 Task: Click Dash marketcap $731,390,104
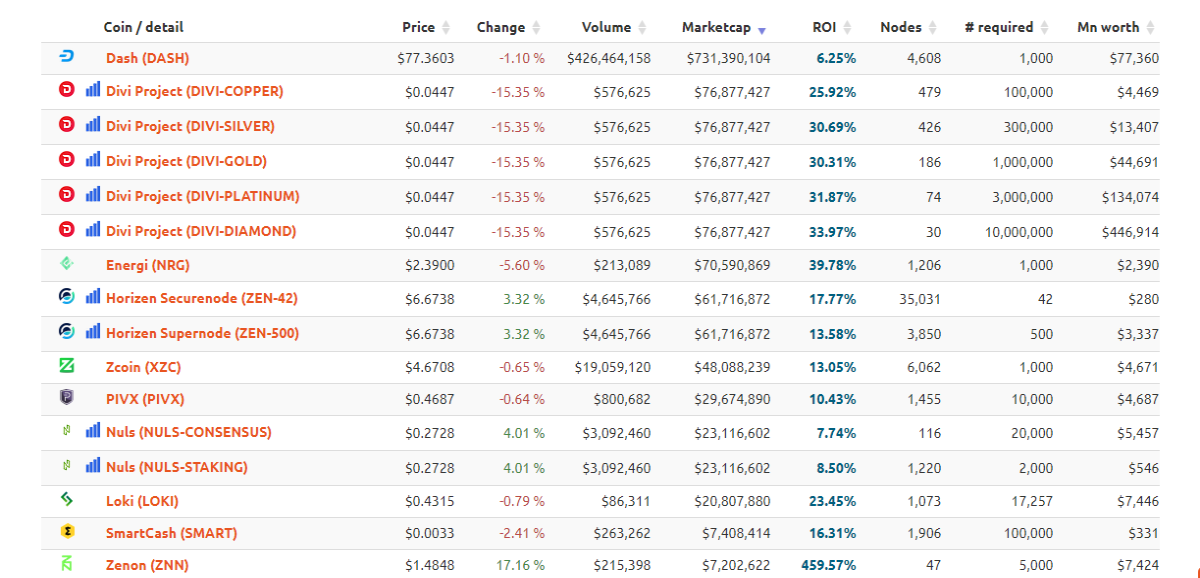728,58
